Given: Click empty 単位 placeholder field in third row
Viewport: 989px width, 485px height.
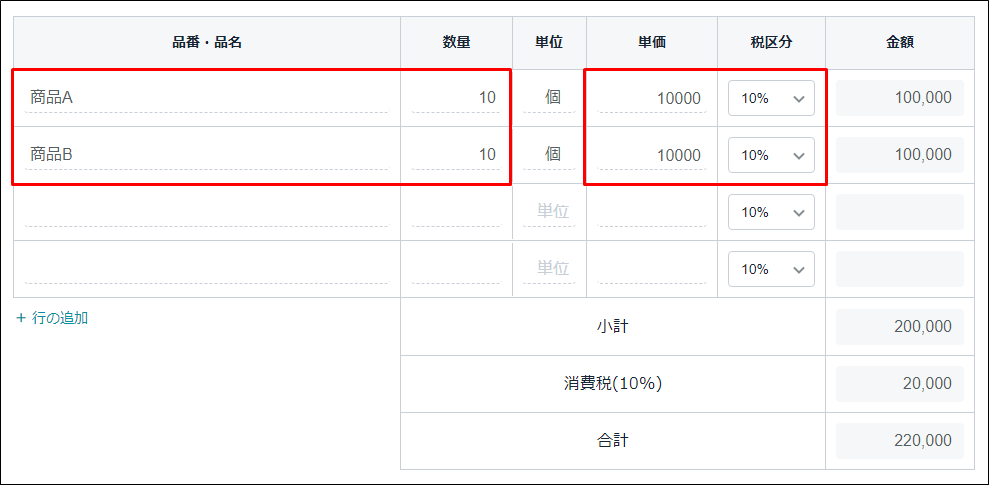Looking at the screenshot, I should (550, 212).
